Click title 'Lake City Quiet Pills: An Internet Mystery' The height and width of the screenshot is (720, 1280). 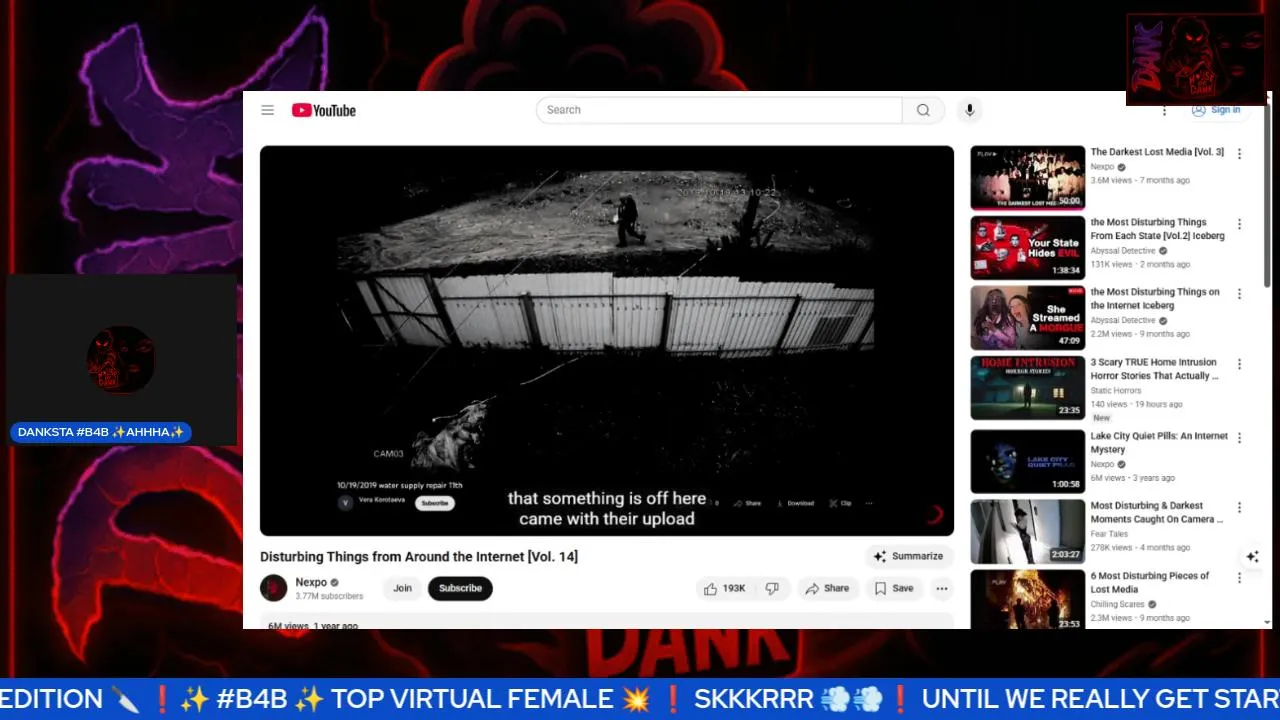coord(1159,443)
